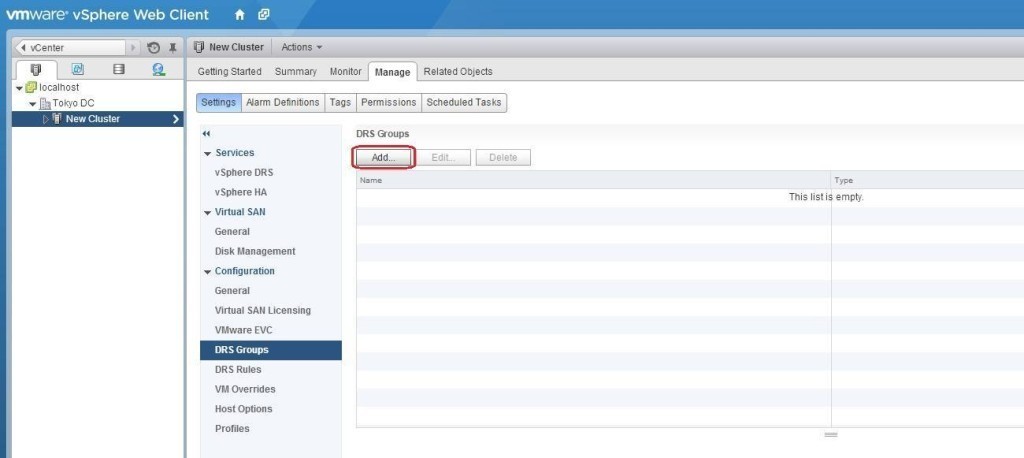
Task: Go to the Home icon in header
Action: pyautogui.click(x=240, y=14)
